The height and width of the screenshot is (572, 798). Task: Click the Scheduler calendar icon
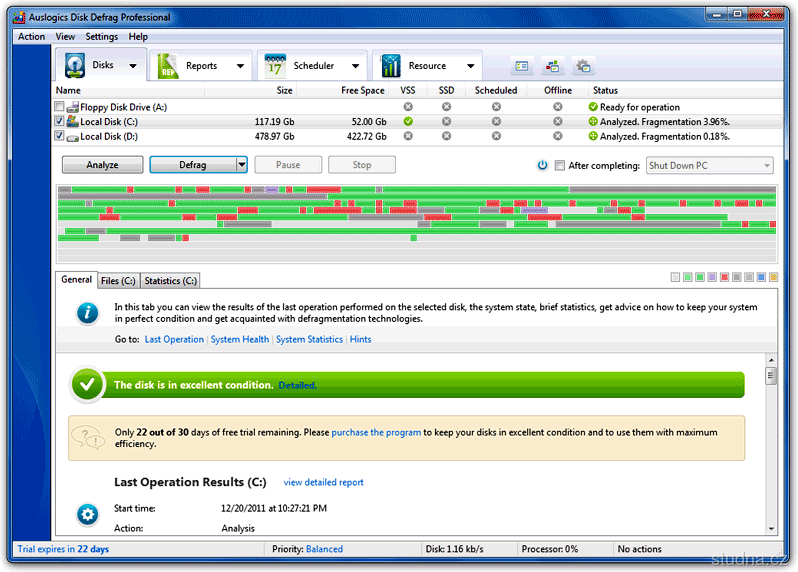coord(274,66)
